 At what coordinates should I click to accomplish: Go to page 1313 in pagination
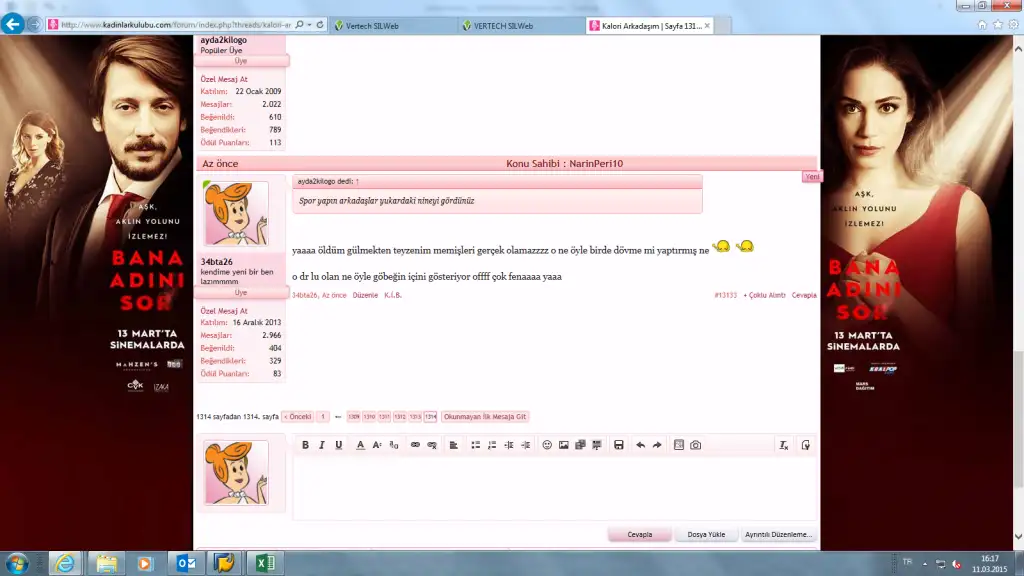(415, 416)
